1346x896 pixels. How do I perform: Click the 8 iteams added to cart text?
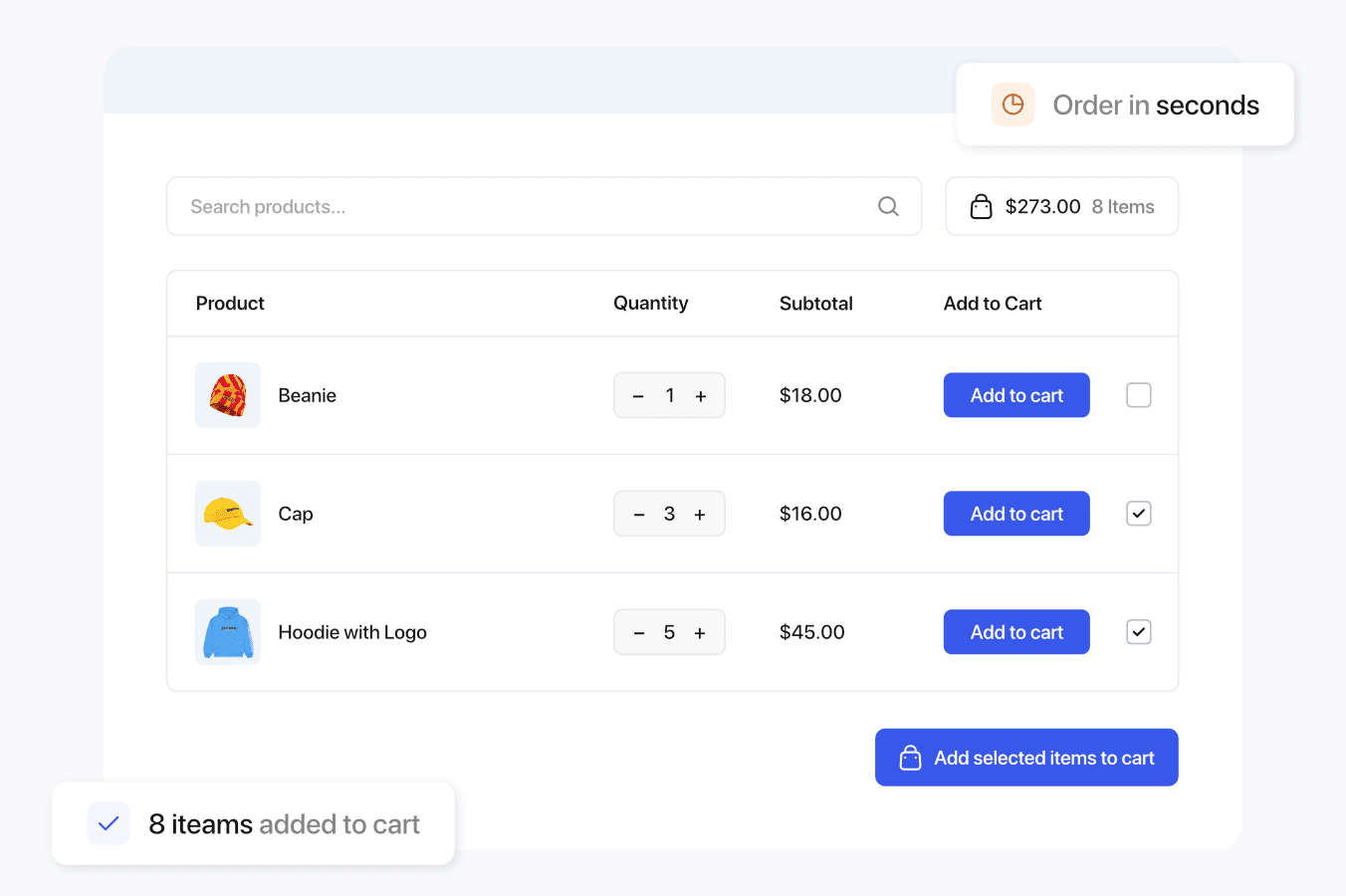[285, 824]
